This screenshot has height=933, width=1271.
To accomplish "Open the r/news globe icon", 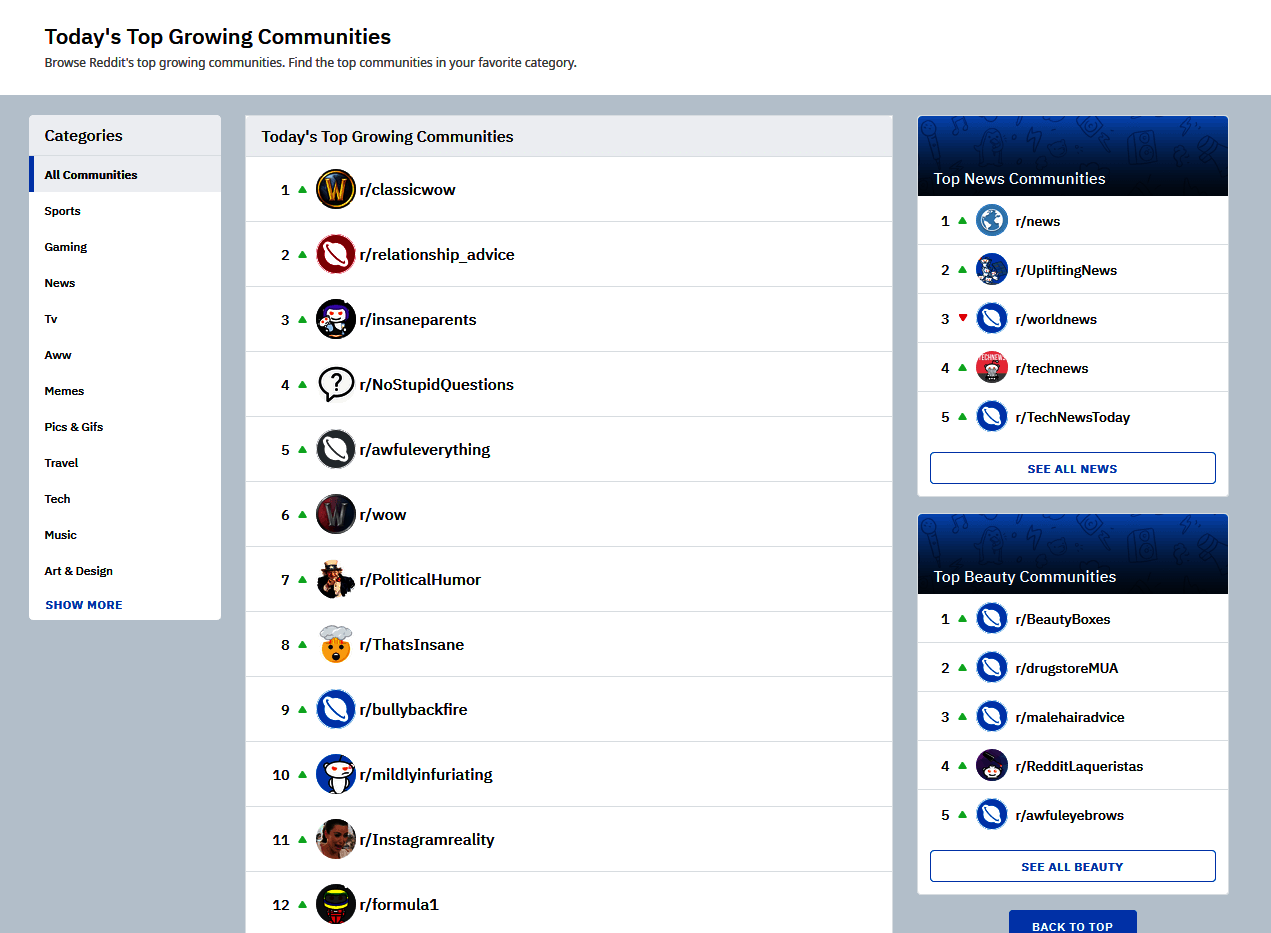I will pyautogui.click(x=991, y=221).
